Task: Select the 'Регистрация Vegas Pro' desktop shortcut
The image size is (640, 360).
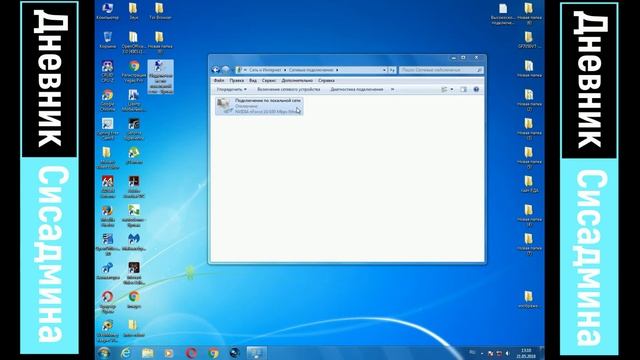Action: coord(134,71)
